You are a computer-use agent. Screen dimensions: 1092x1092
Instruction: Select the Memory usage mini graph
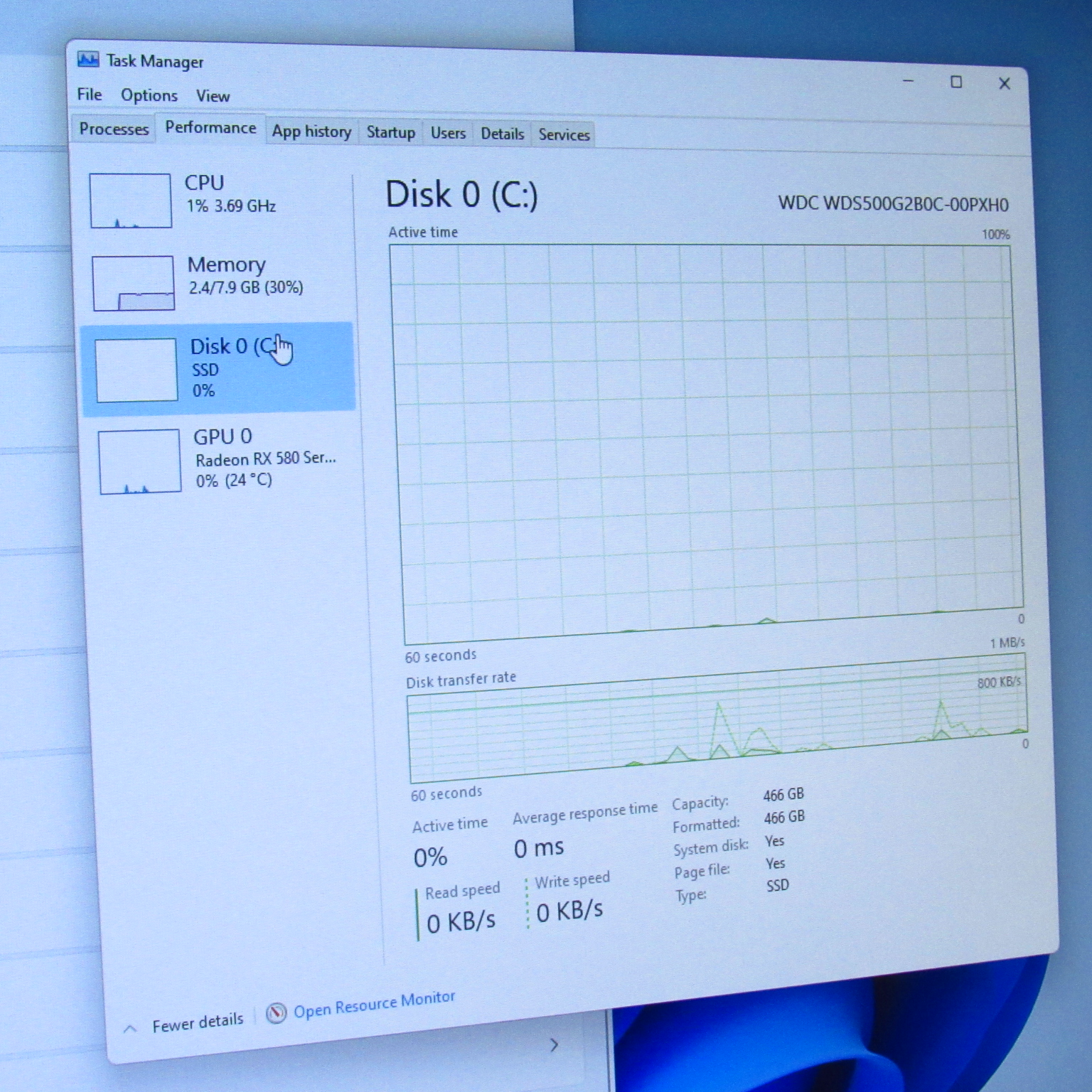pos(134,283)
